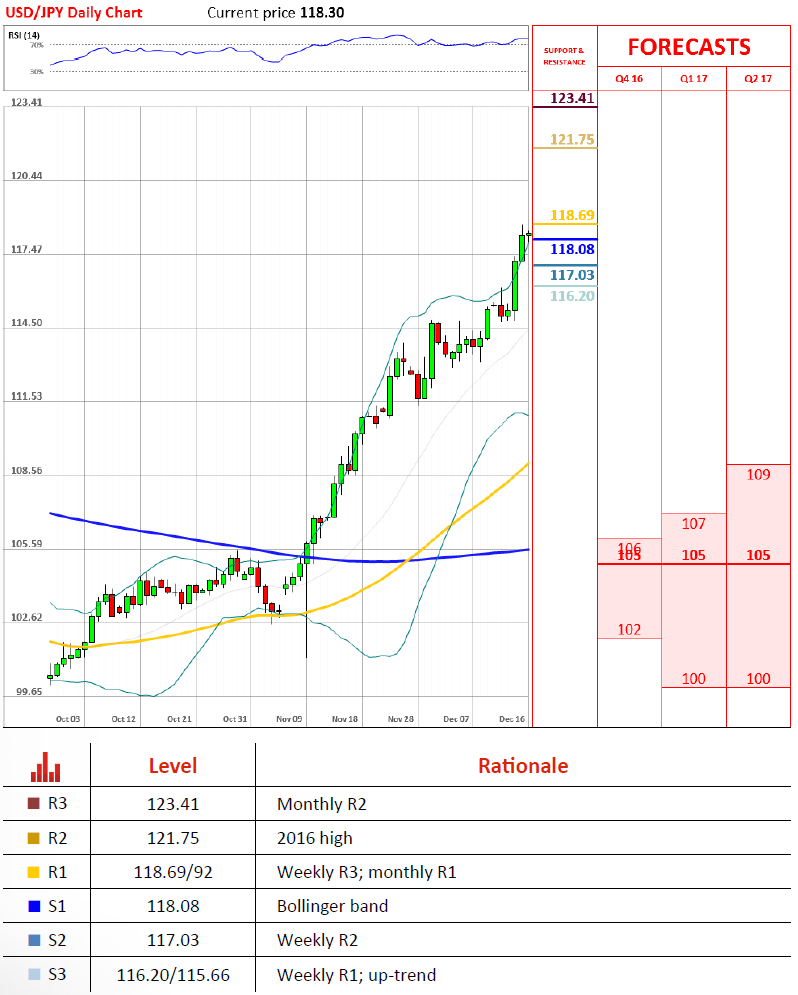Select the Q2 17 forecast column header
Screen dimensions: 798x995
(x=758, y=79)
